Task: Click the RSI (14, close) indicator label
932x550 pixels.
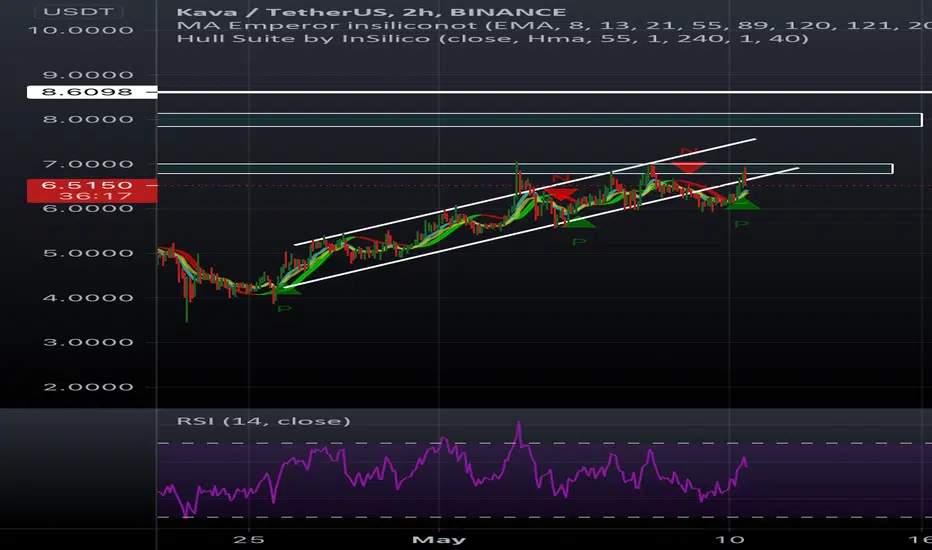Action: coord(263,421)
